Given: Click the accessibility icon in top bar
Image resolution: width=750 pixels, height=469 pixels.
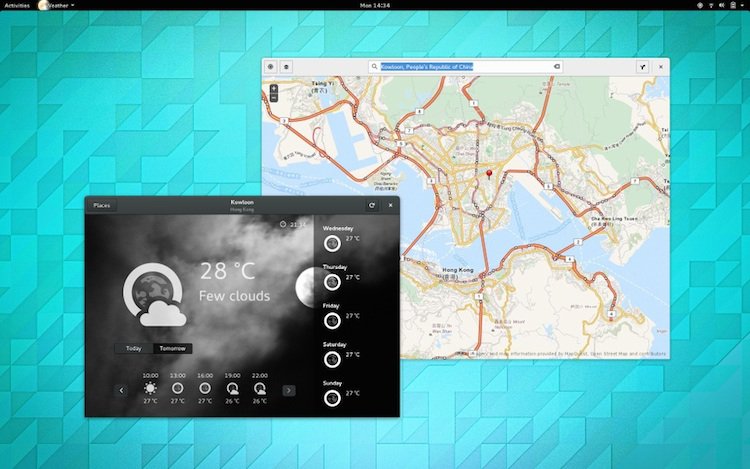Looking at the screenshot, I should click(700, 5).
